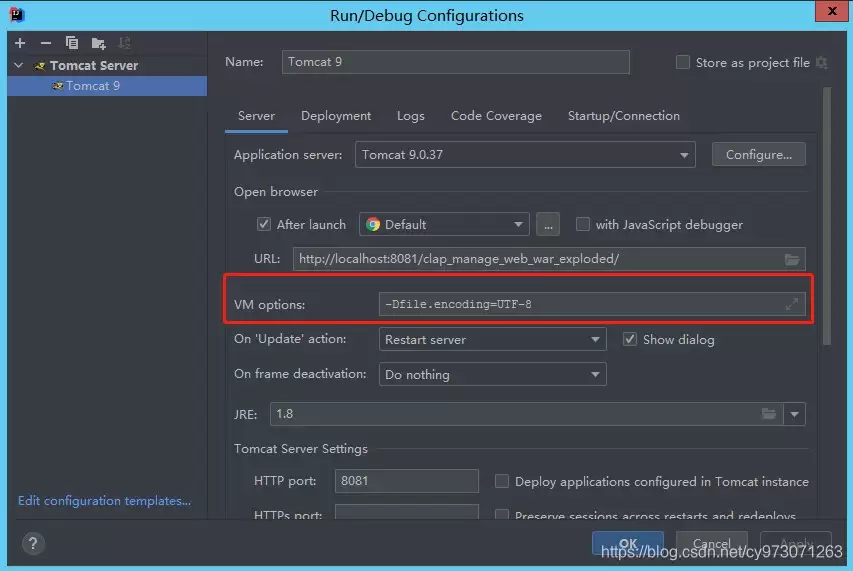Open the Application server dropdown

[525, 155]
